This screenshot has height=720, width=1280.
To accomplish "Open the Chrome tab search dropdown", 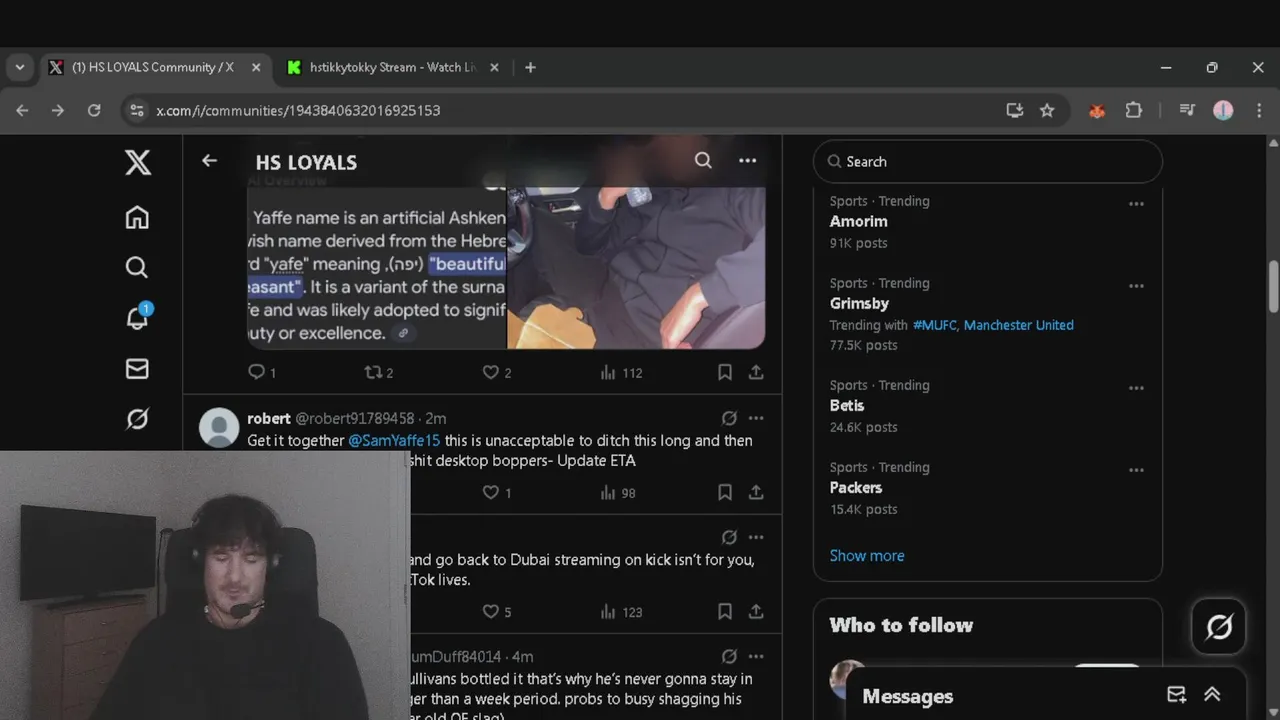I will click(20, 67).
